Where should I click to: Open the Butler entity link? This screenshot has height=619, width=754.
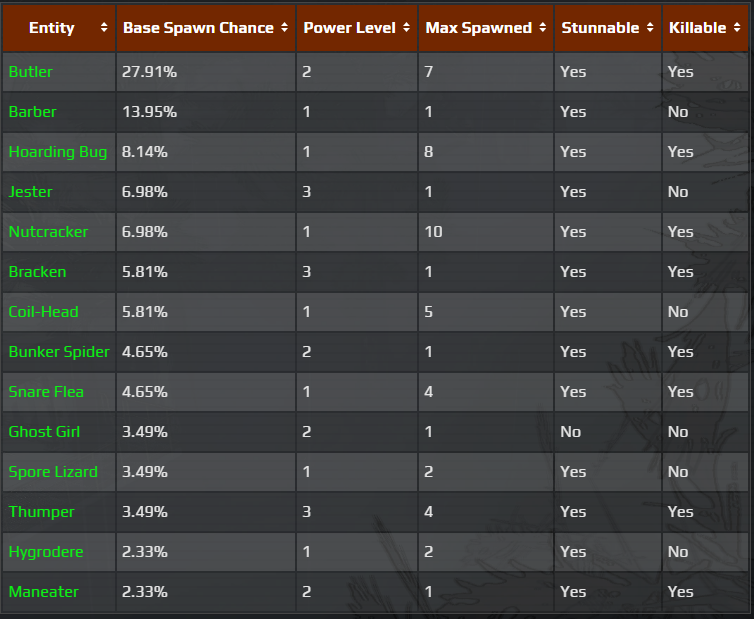pos(31,72)
